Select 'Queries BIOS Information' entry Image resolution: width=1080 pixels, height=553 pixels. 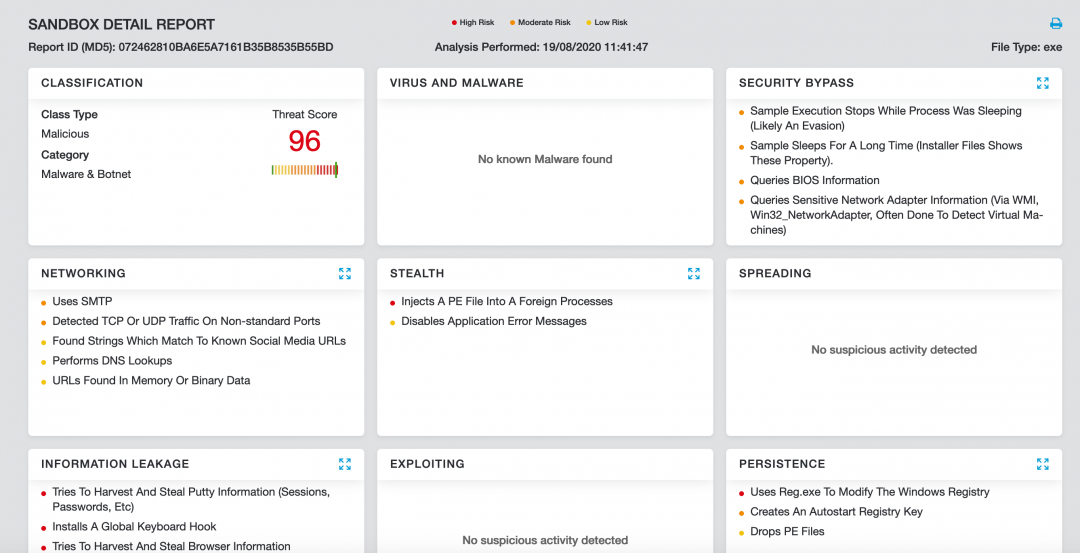click(814, 180)
